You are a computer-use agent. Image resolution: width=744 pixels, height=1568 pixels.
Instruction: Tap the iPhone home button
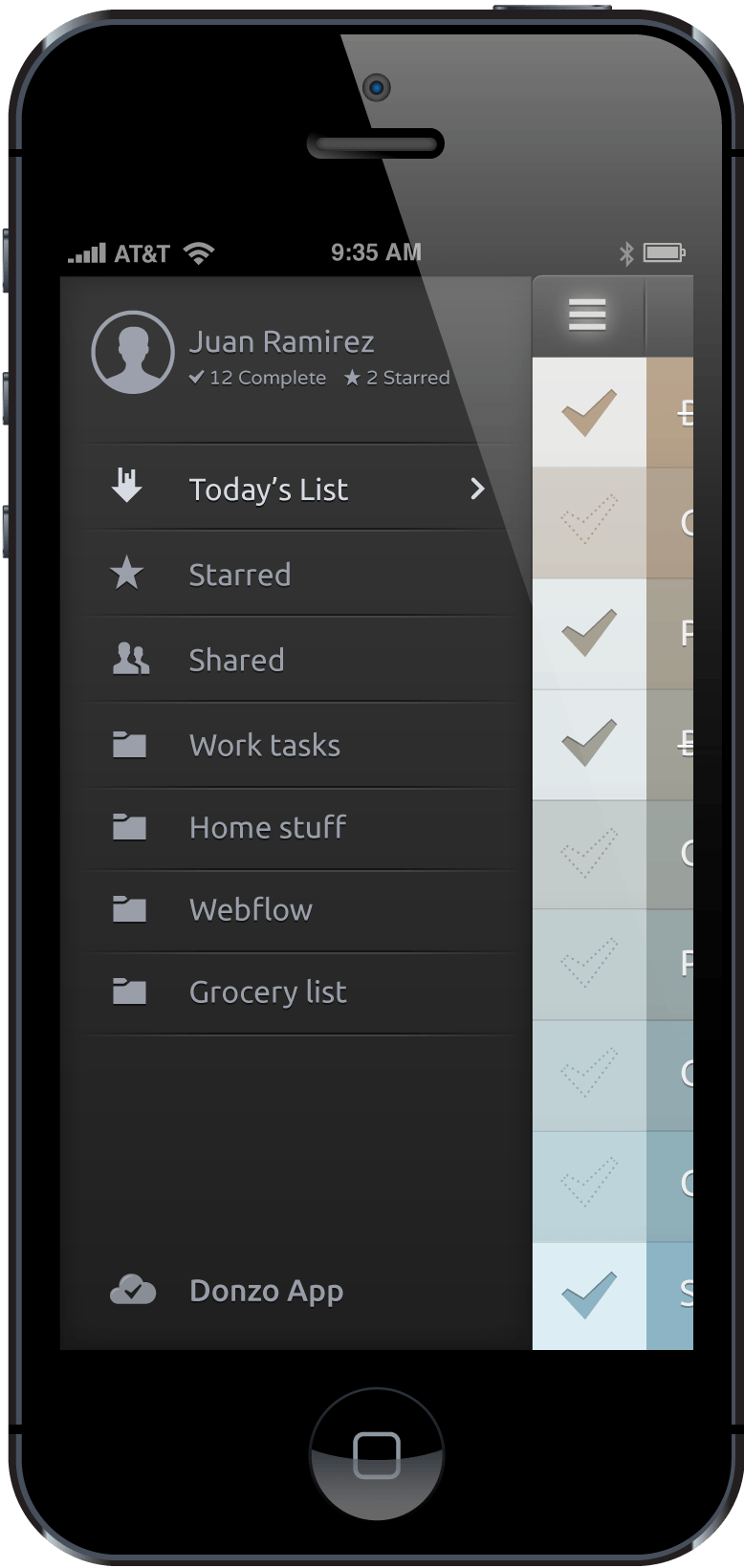377,1454
